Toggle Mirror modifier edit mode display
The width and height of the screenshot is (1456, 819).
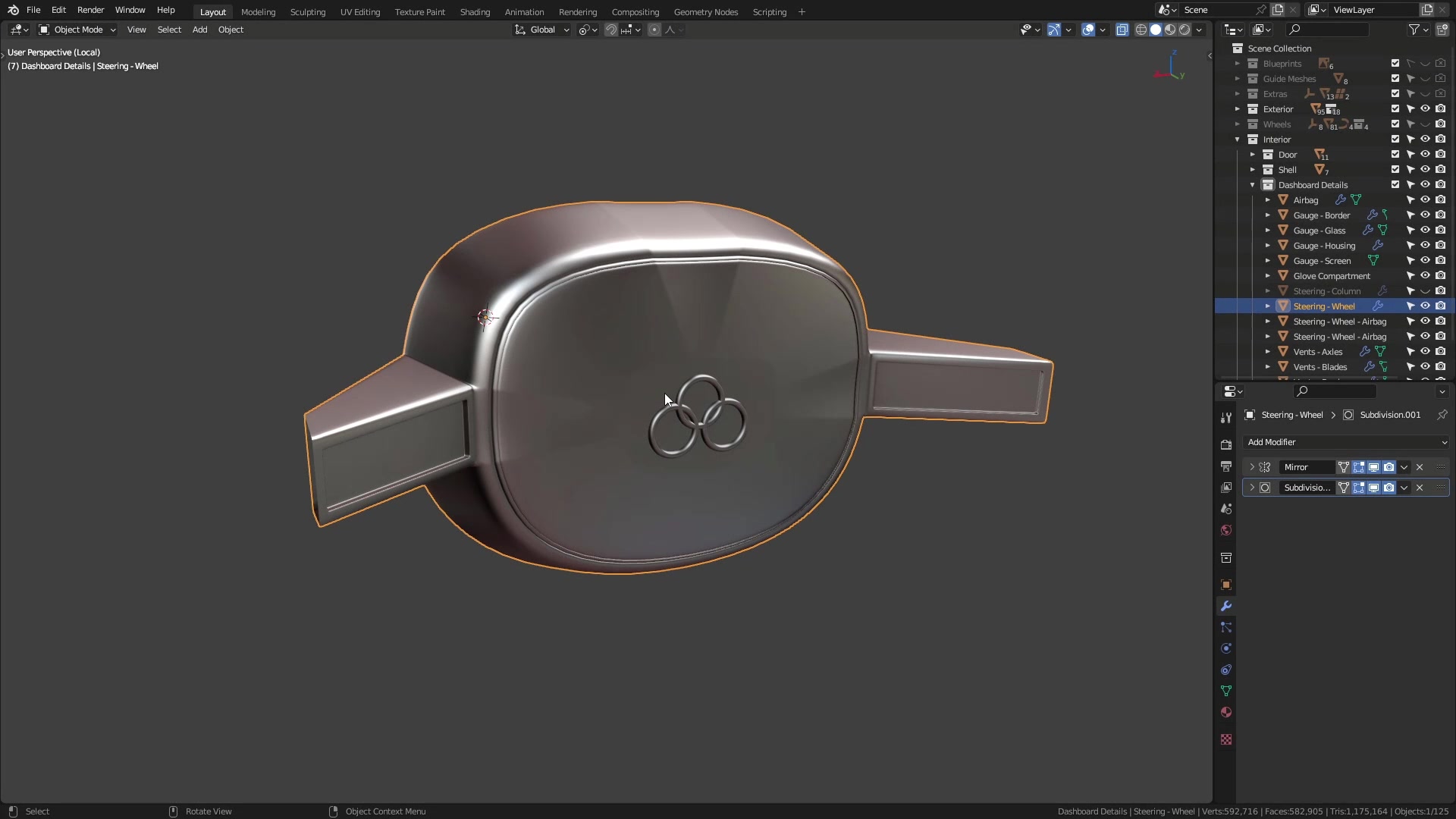(x=1359, y=467)
